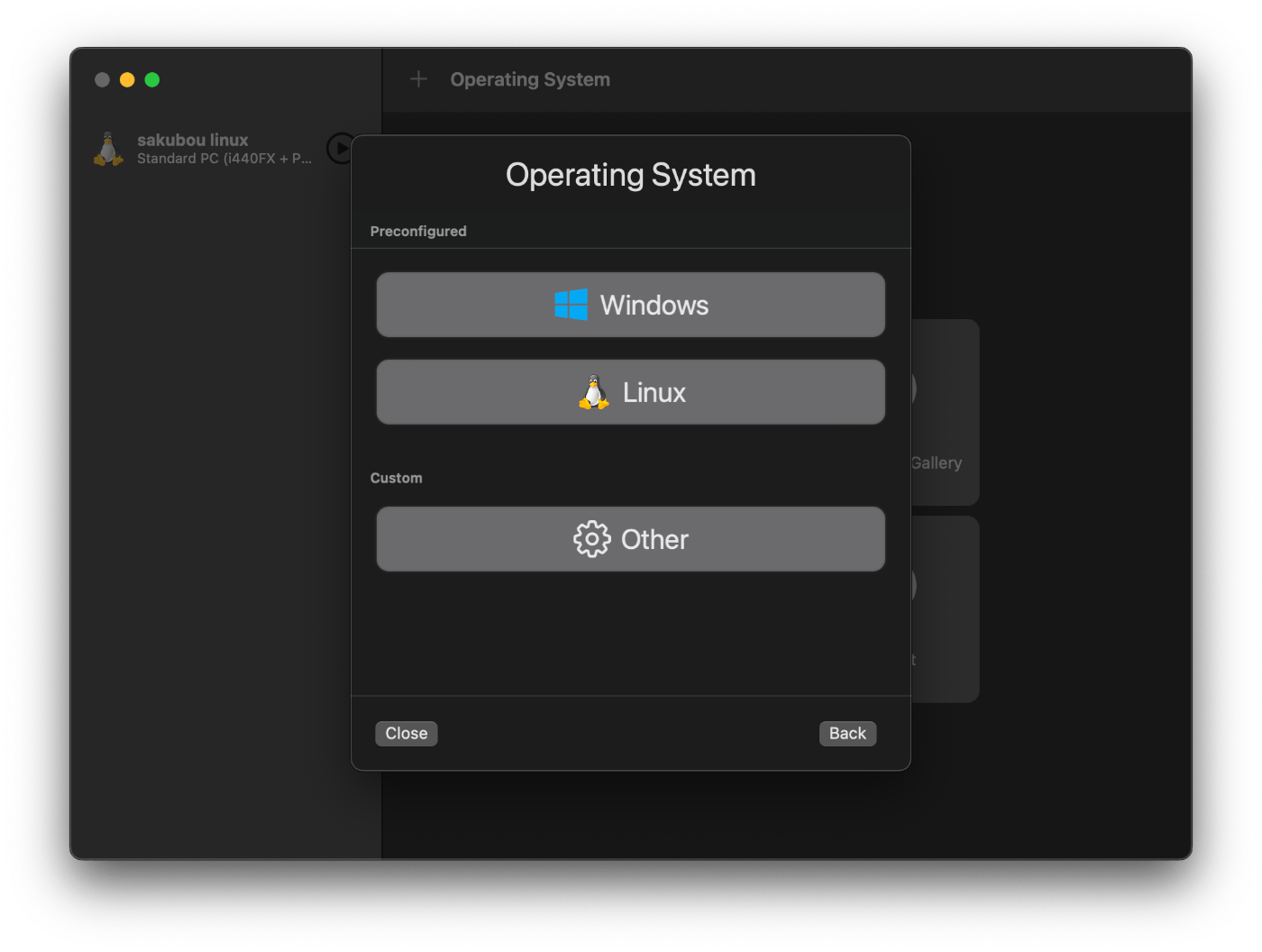
Task: Go back with the Back button
Action: click(847, 734)
